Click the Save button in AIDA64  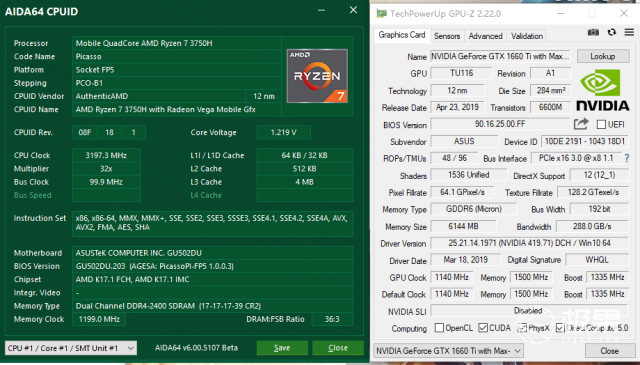coord(282,348)
